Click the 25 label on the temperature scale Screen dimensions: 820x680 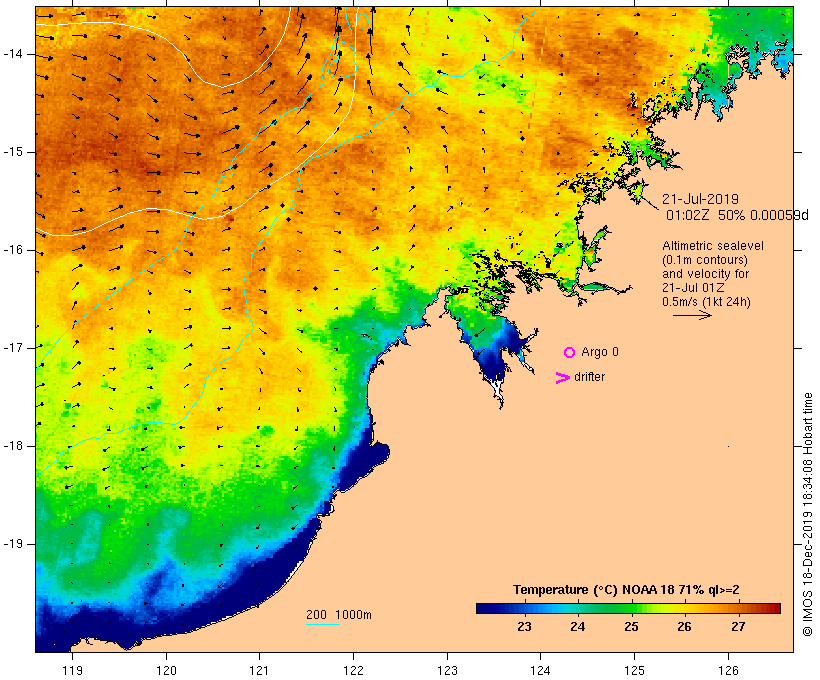pyautogui.click(x=631, y=626)
